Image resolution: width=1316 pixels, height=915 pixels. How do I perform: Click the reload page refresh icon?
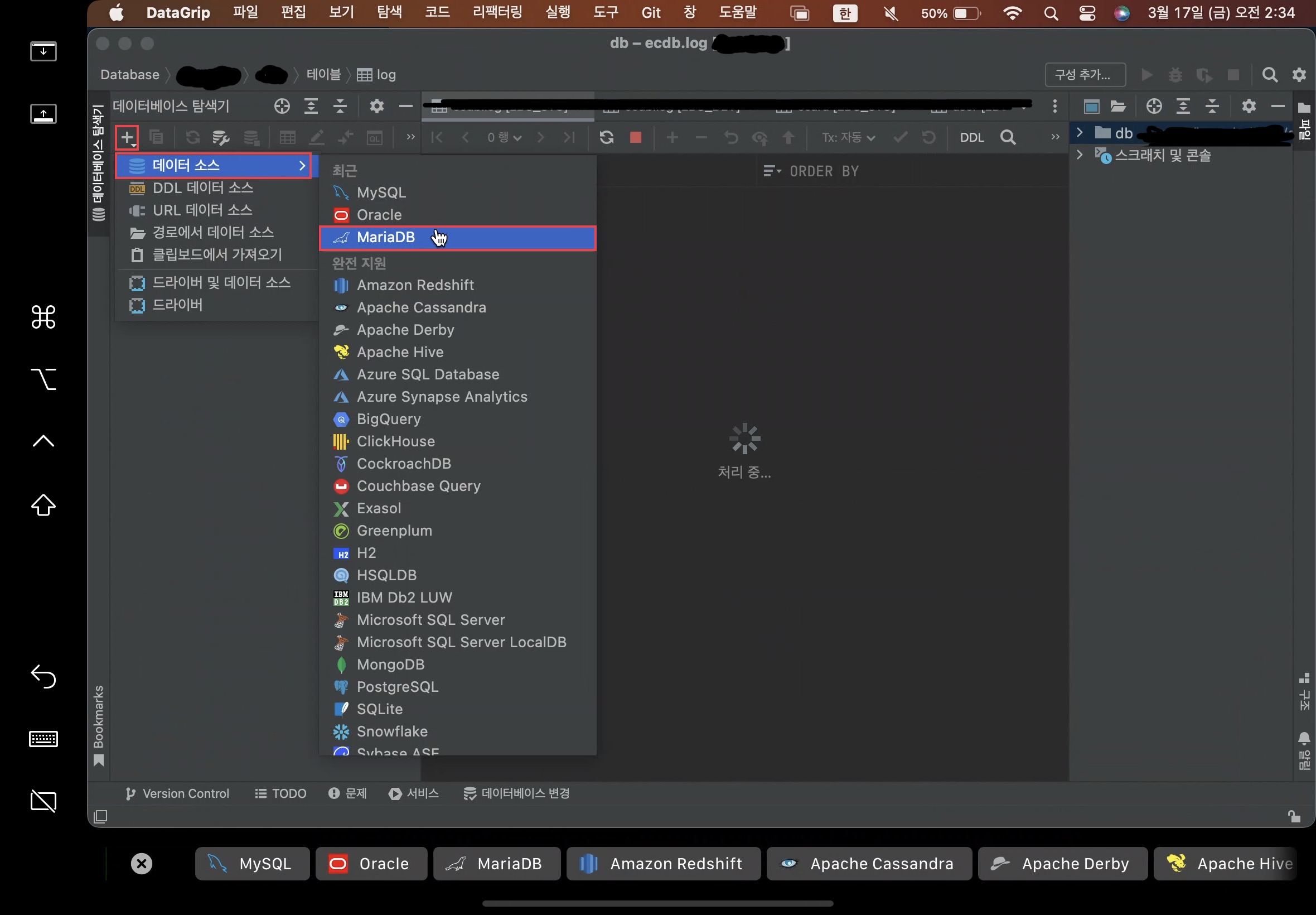coord(606,138)
